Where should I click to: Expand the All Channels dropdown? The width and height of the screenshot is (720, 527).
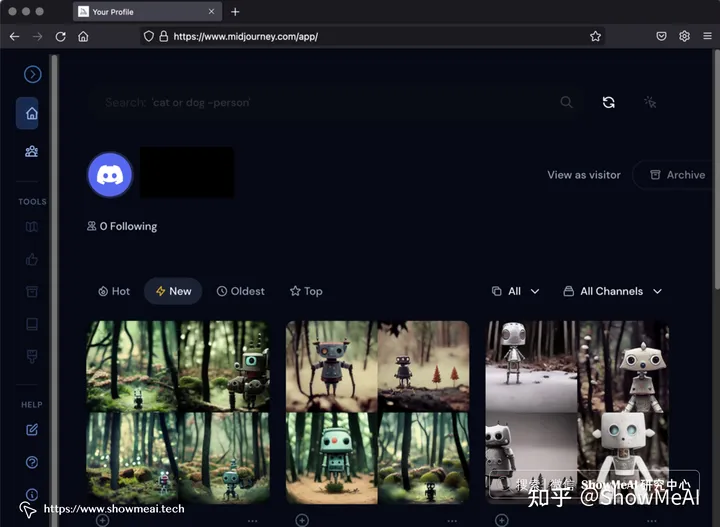point(612,291)
